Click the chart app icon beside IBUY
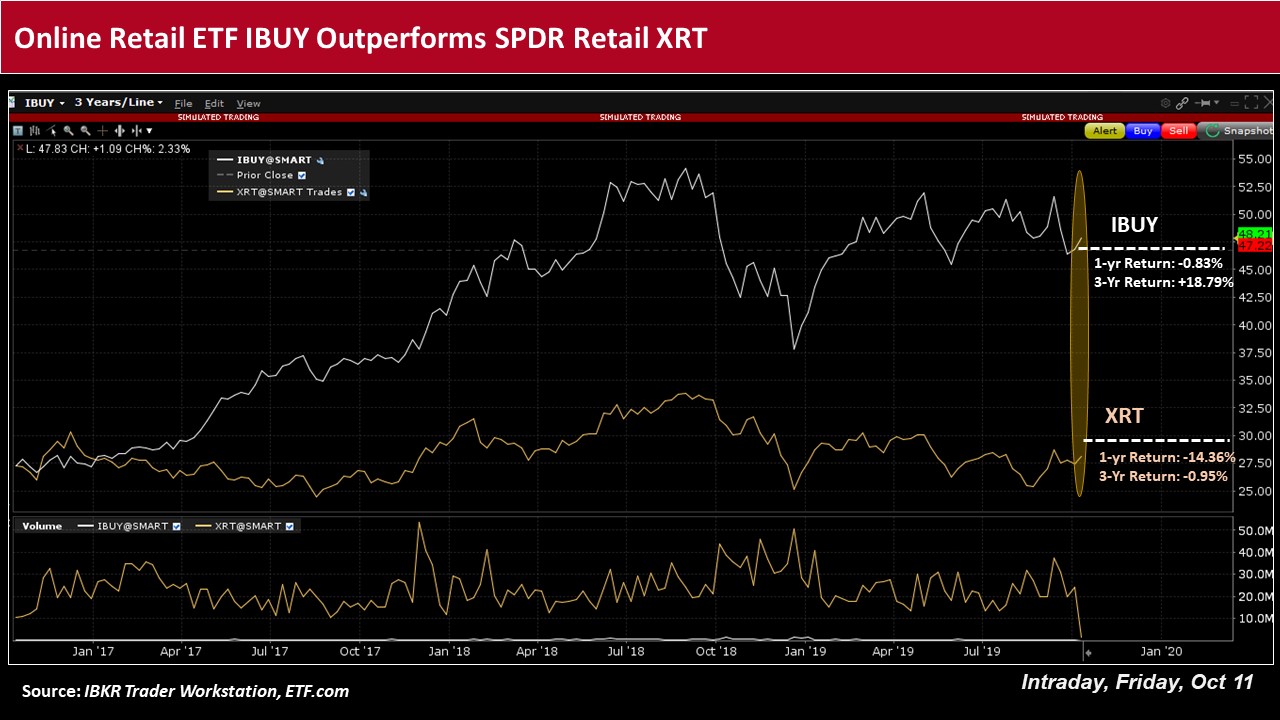 [x=14, y=103]
